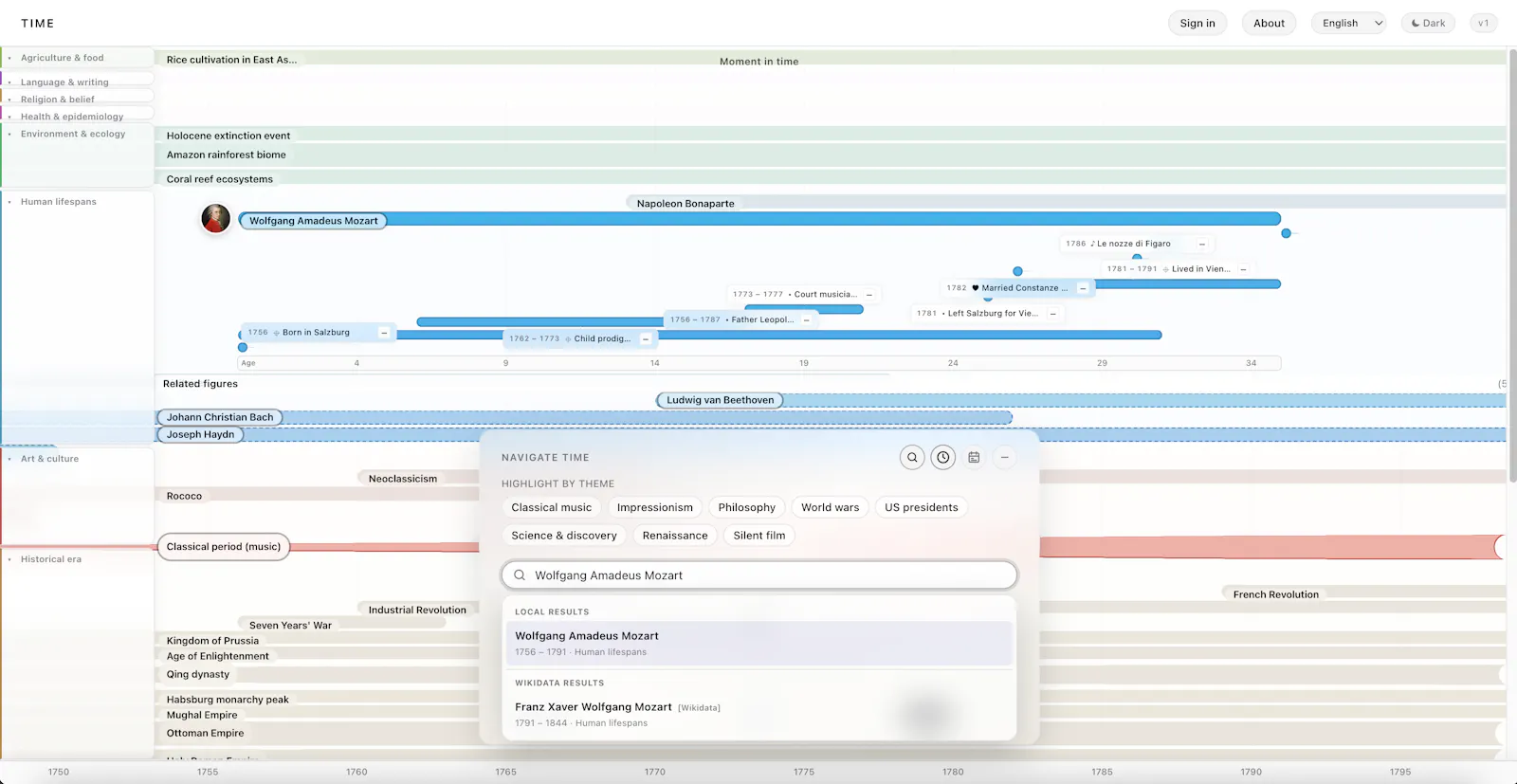Image resolution: width=1517 pixels, height=784 pixels.
Task: Click the TIME logo
Action: pos(38,23)
